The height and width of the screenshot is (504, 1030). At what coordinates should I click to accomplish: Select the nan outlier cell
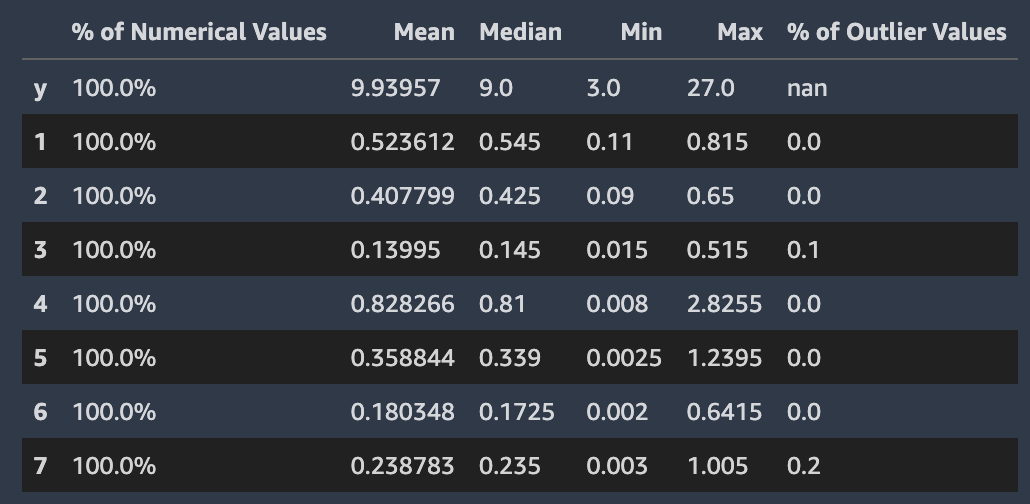tap(807, 88)
